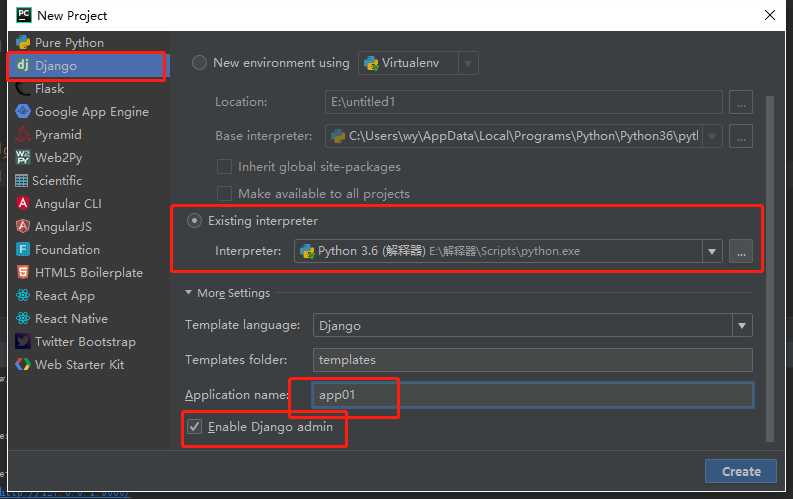This screenshot has width=793, height=499.
Task: Click the Templates folder field
Action: (x=533, y=360)
